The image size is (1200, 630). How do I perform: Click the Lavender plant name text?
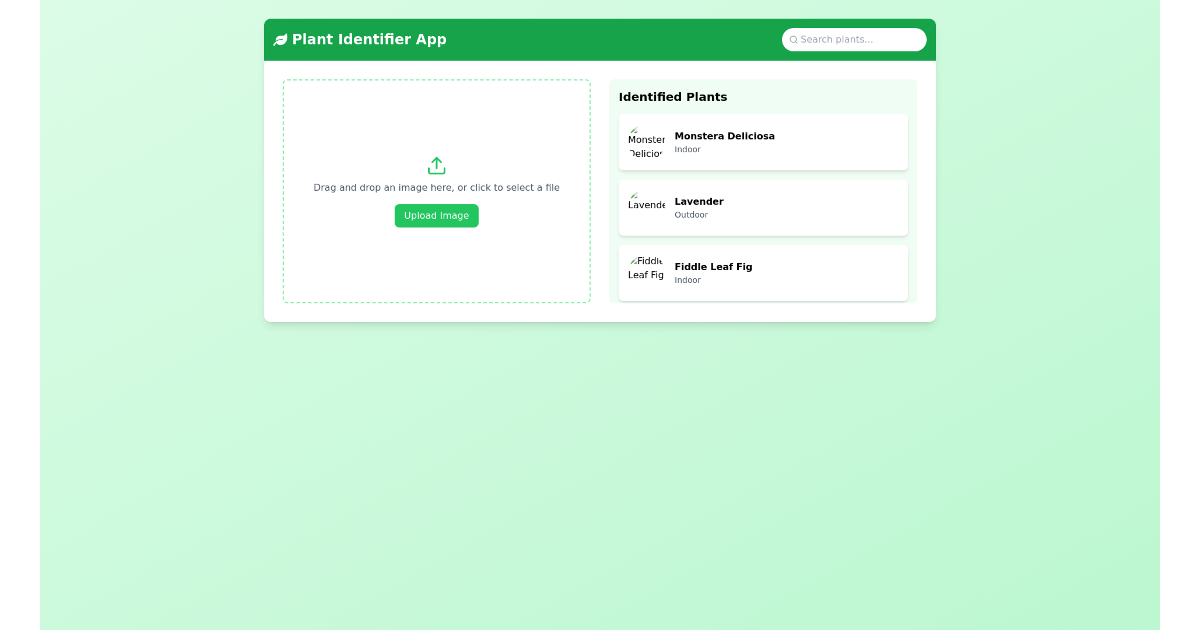[698, 201]
